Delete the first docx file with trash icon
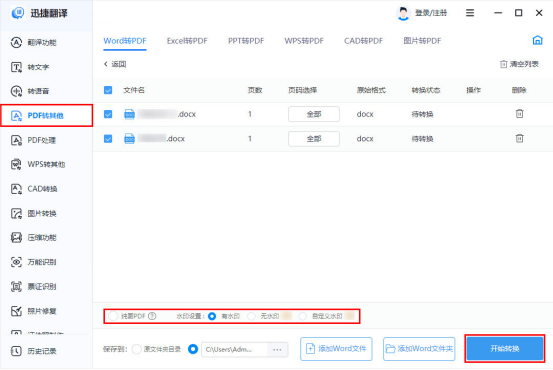This screenshot has width=553, height=370. pyautogui.click(x=519, y=114)
